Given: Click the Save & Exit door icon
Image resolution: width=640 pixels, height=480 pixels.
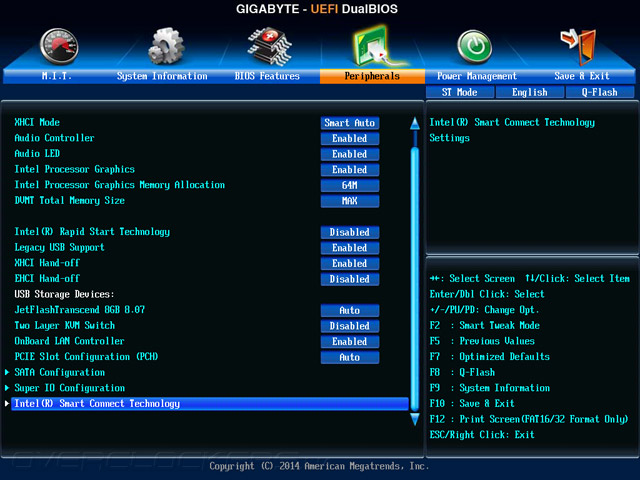Looking at the screenshot, I should point(579,47).
